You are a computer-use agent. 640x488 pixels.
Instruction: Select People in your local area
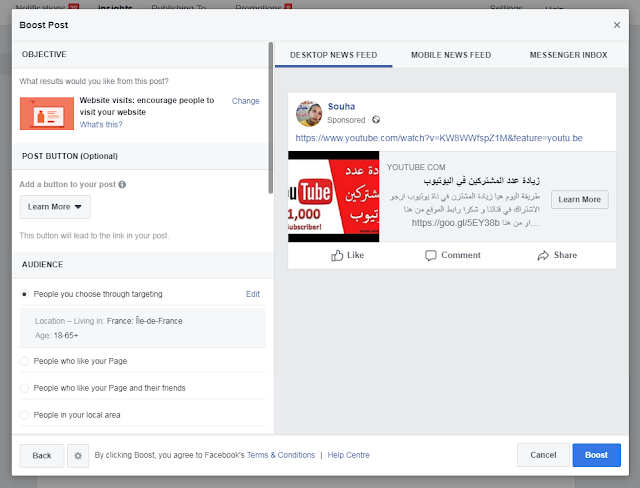point(24,415)
